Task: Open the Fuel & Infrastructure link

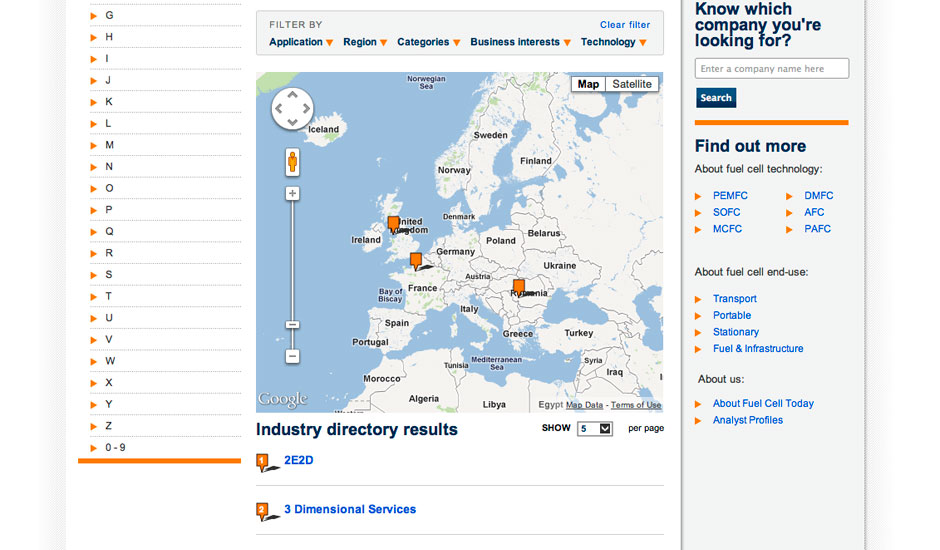Action: click(758, 349)
